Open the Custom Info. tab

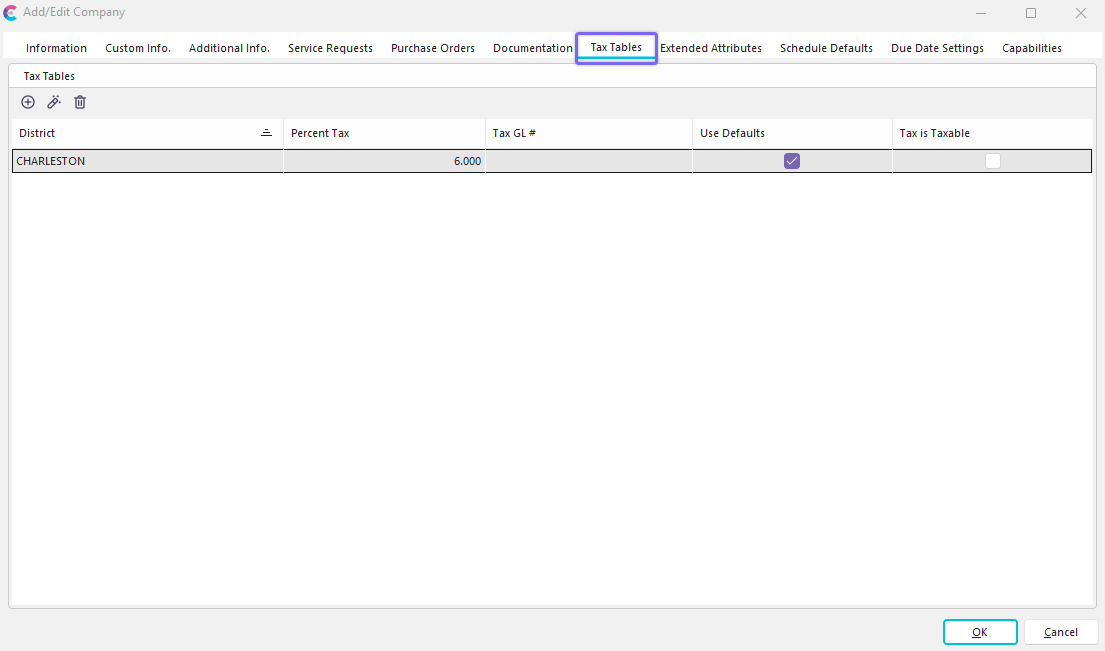(x=138, y=48)
